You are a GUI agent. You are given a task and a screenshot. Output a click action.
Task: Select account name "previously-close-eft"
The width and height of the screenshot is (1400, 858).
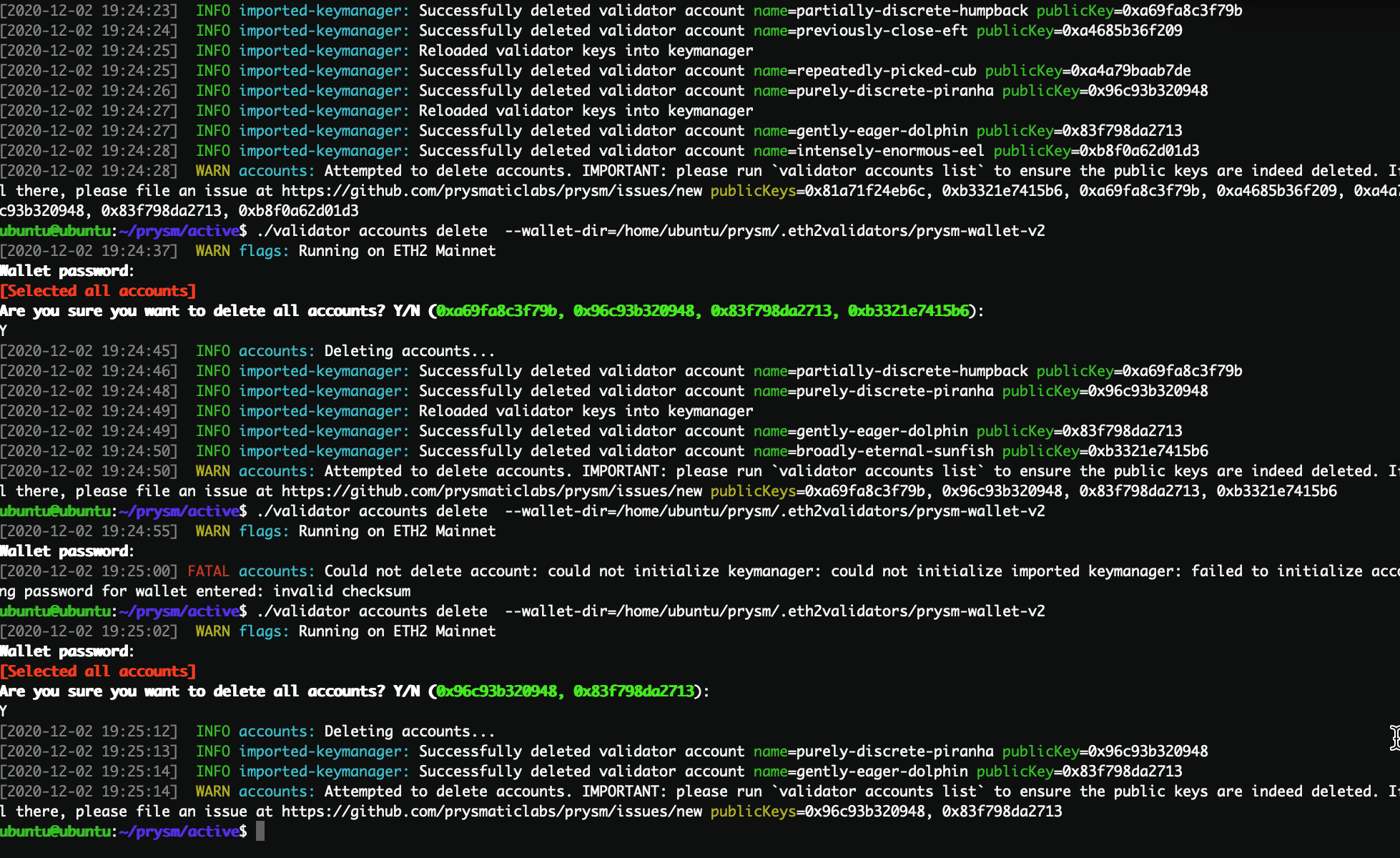882,31
